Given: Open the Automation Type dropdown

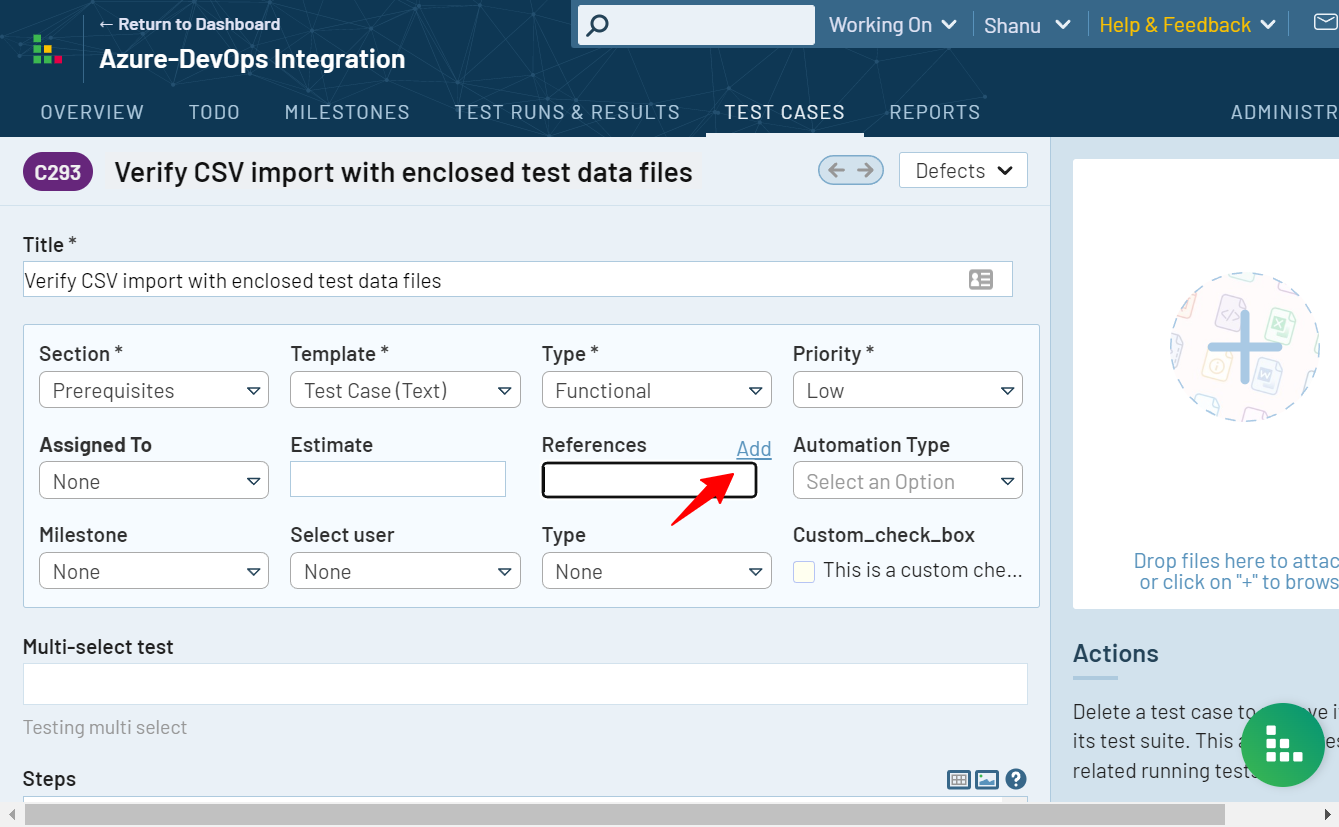Looking at the screenshot, I should click(x=907, y=481).
